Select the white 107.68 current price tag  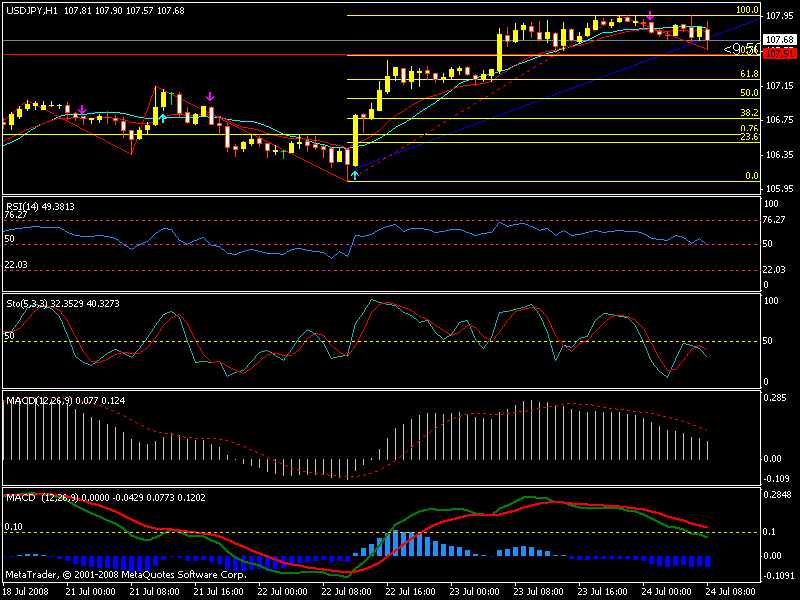(x=780, y=39)
